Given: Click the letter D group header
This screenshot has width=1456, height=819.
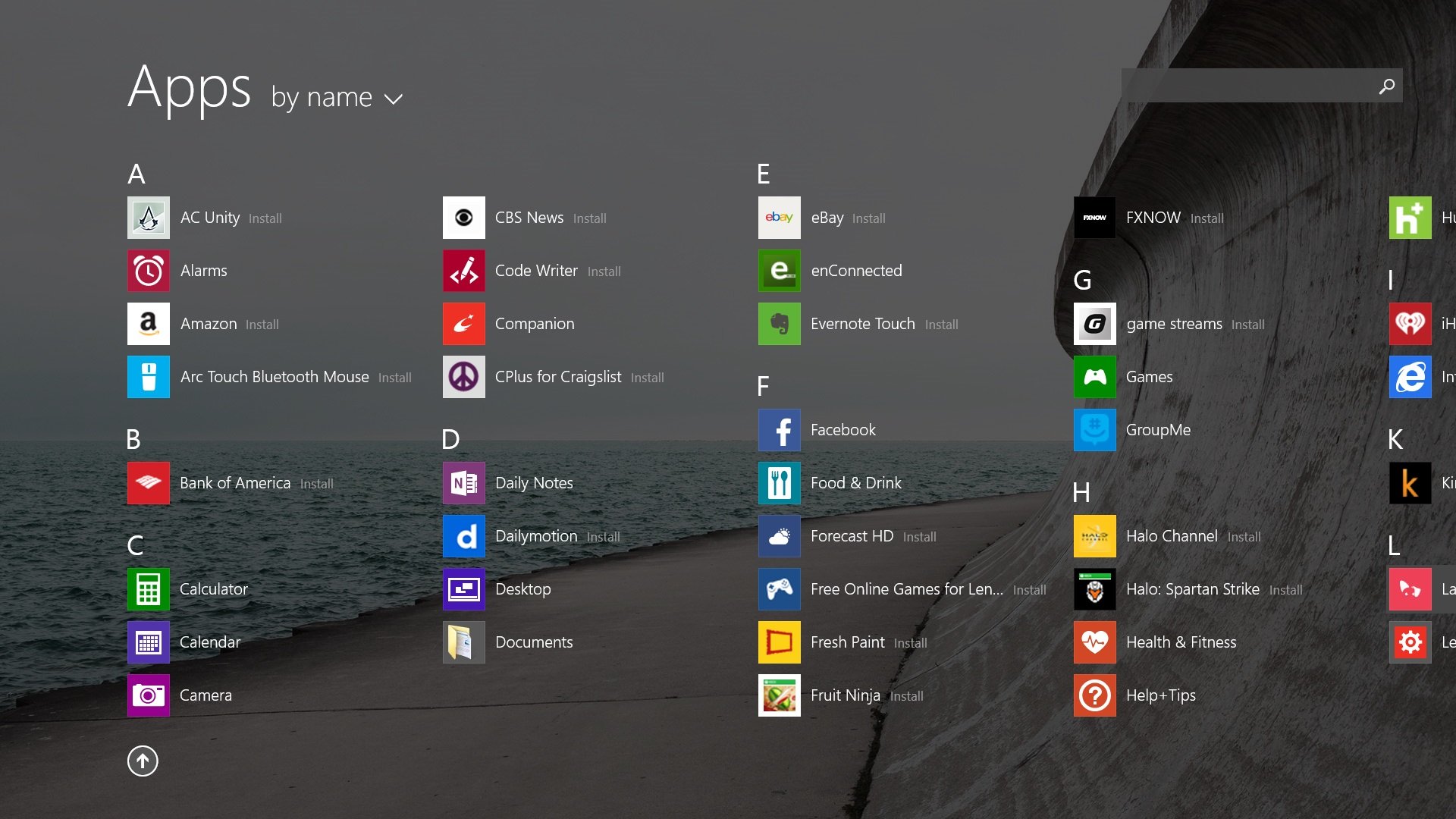Looking at the screenshot, I should [x=450, y=440].
